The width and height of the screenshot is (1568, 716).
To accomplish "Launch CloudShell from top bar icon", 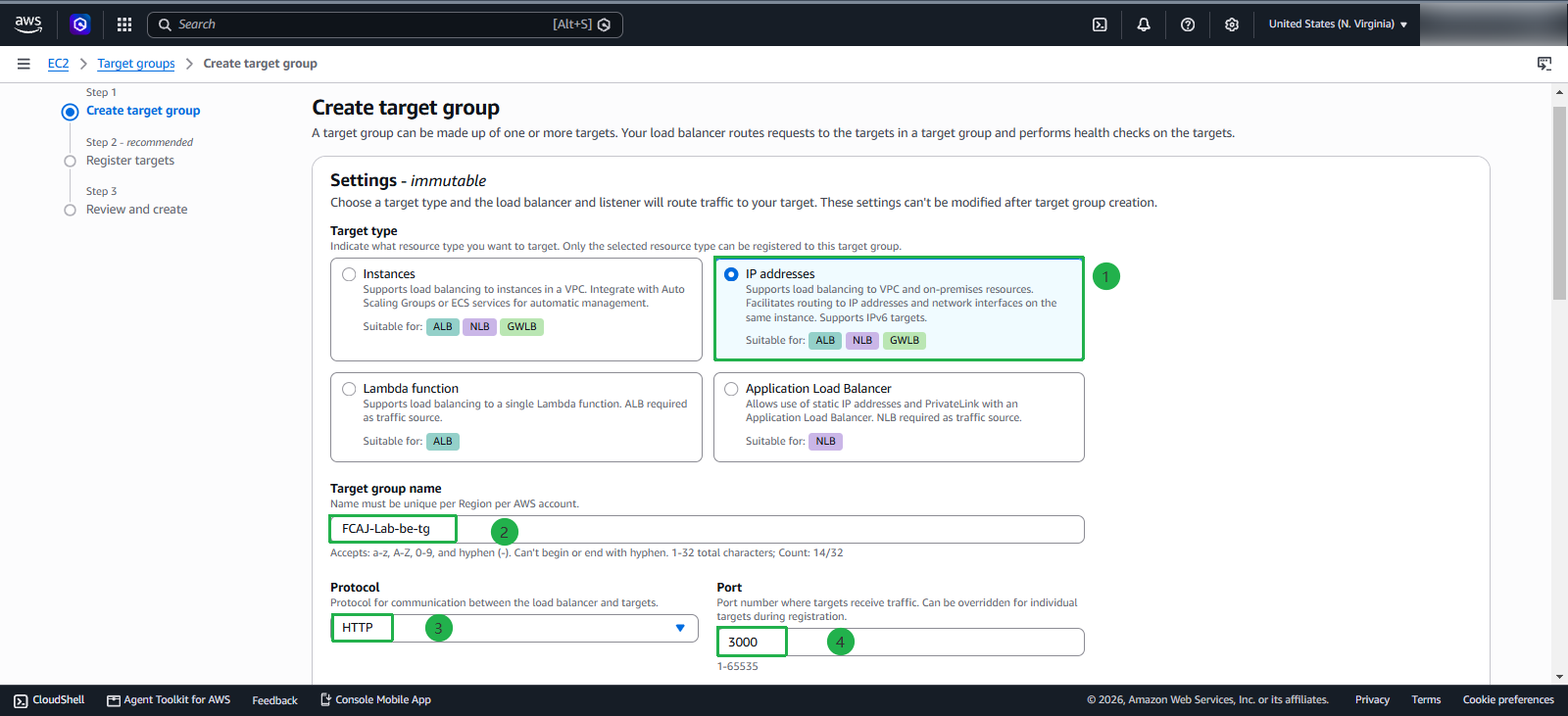I will pyautogui.click(x=1100, y=24).
